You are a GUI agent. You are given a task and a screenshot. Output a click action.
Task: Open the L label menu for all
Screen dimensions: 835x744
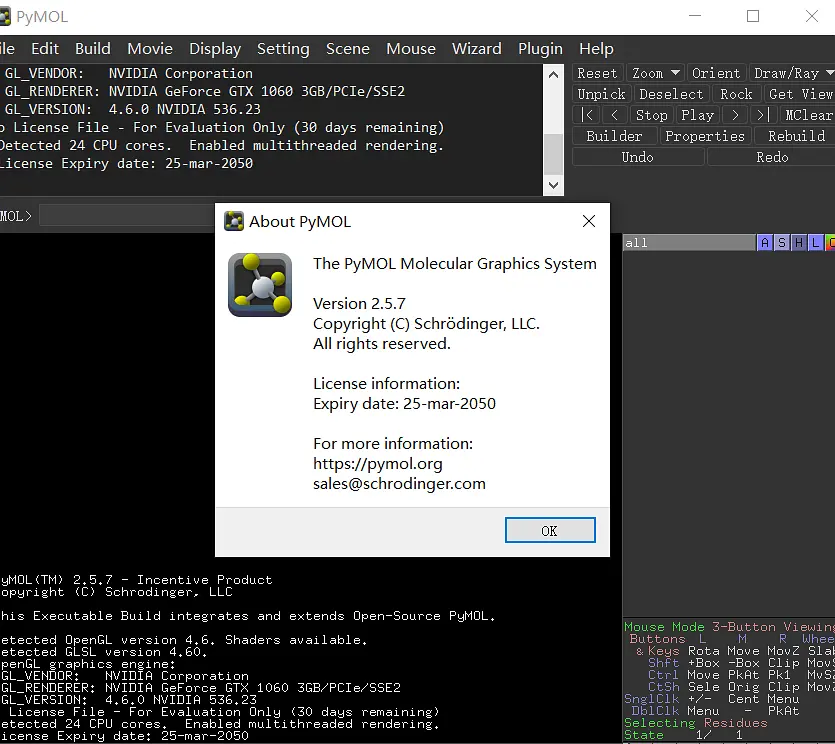pos(815,243)
